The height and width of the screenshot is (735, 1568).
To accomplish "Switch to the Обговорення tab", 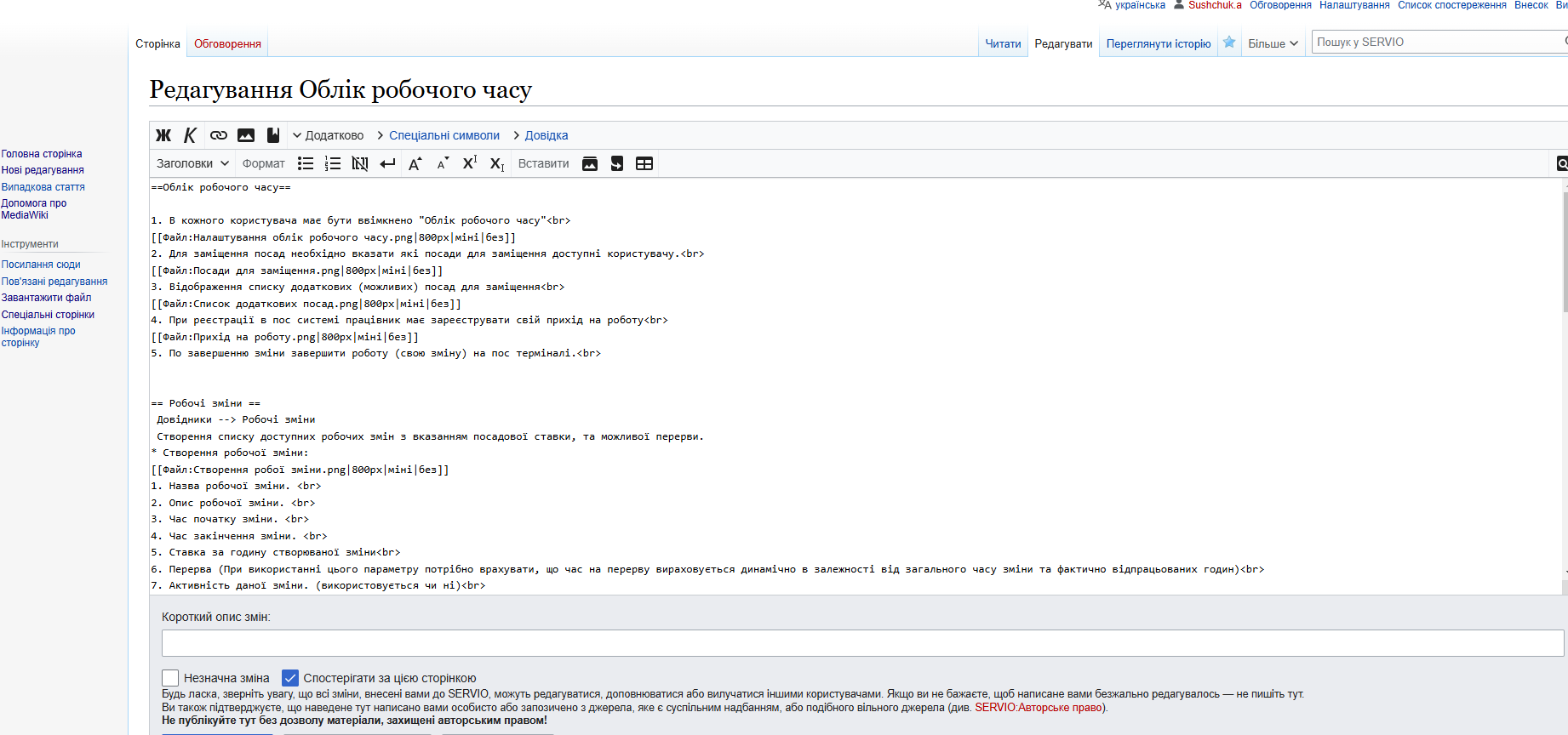I will coord(227,43).
